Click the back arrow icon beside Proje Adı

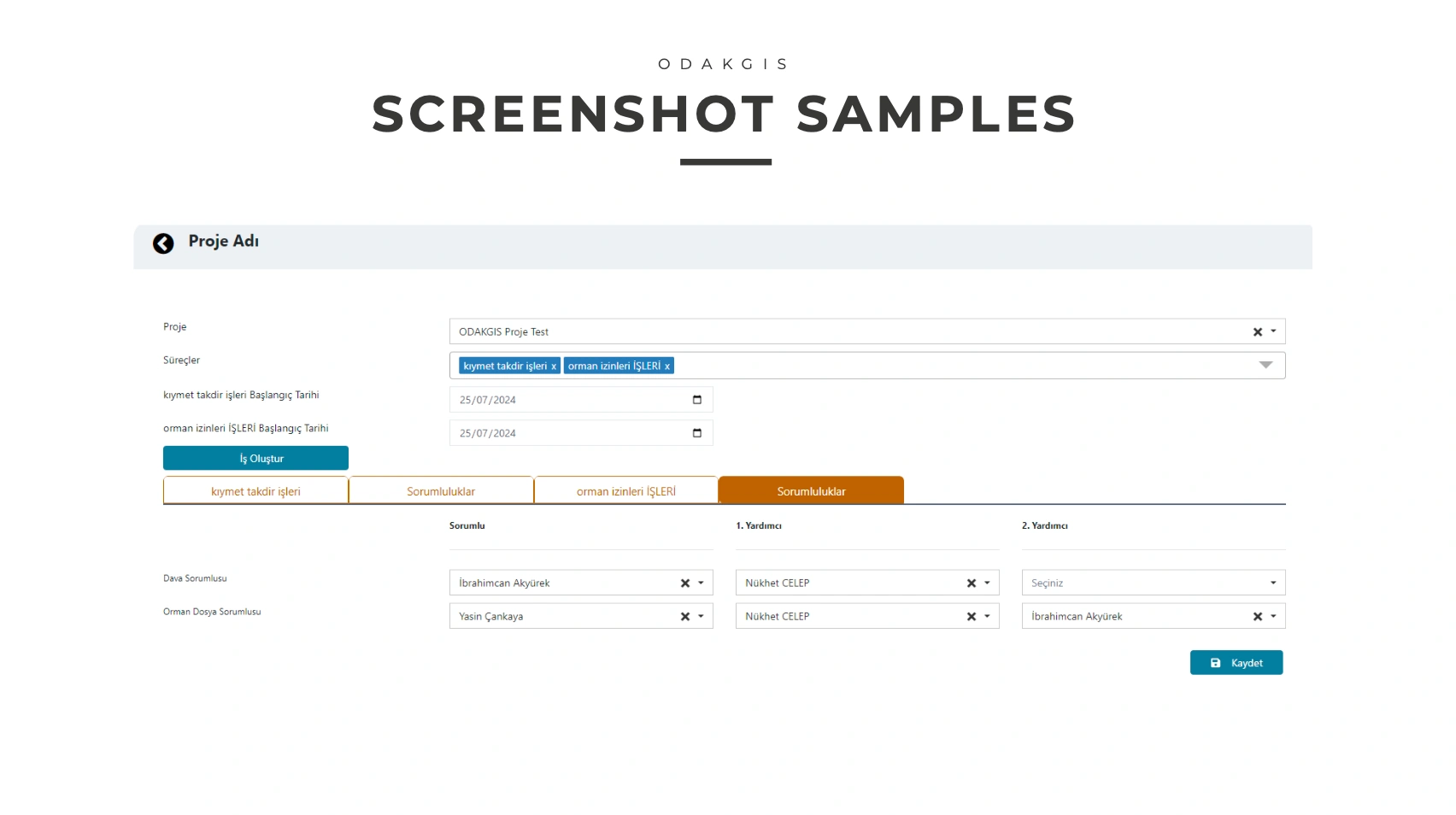163,243
